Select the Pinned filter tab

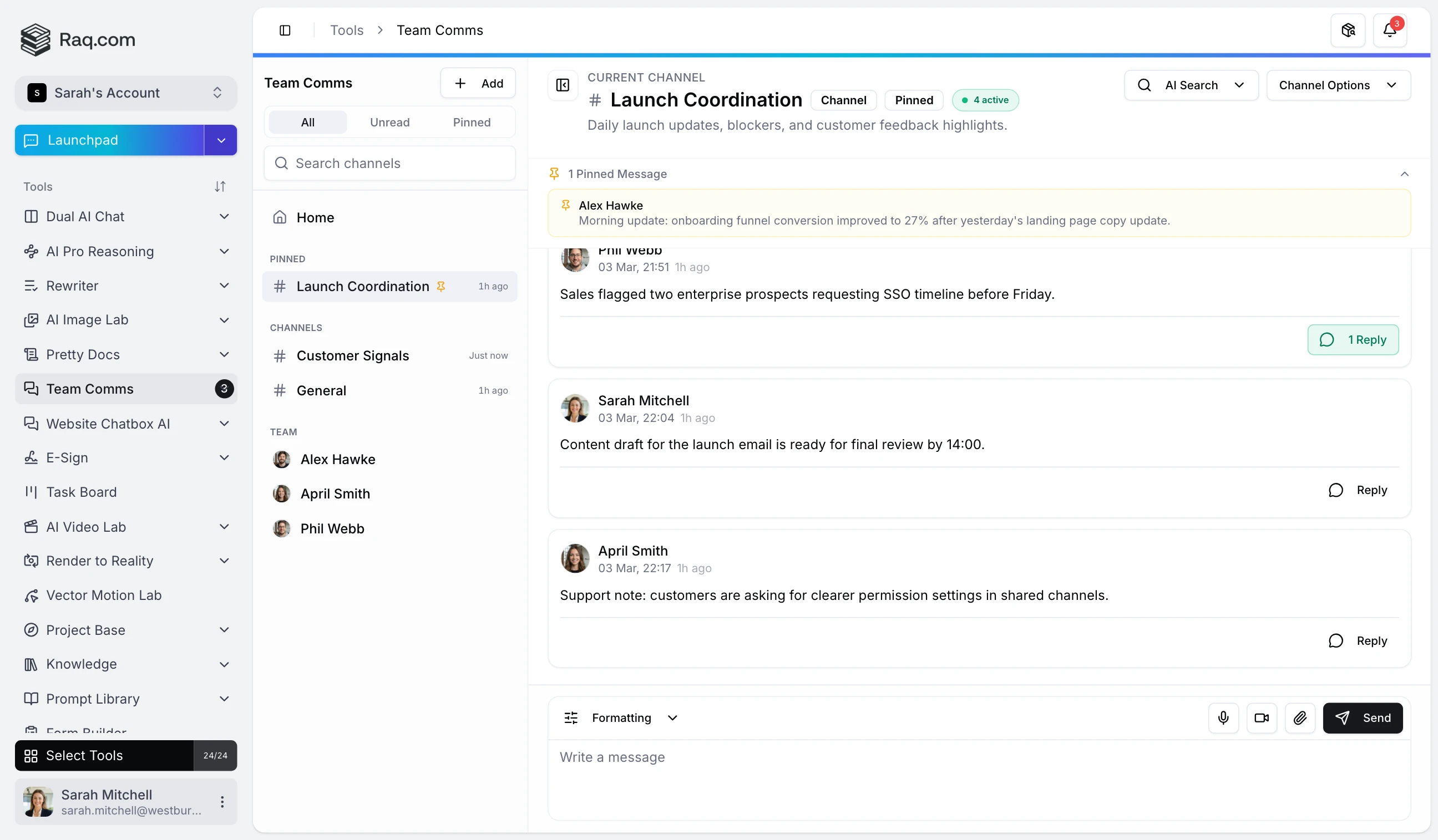[x=472, y=122]
